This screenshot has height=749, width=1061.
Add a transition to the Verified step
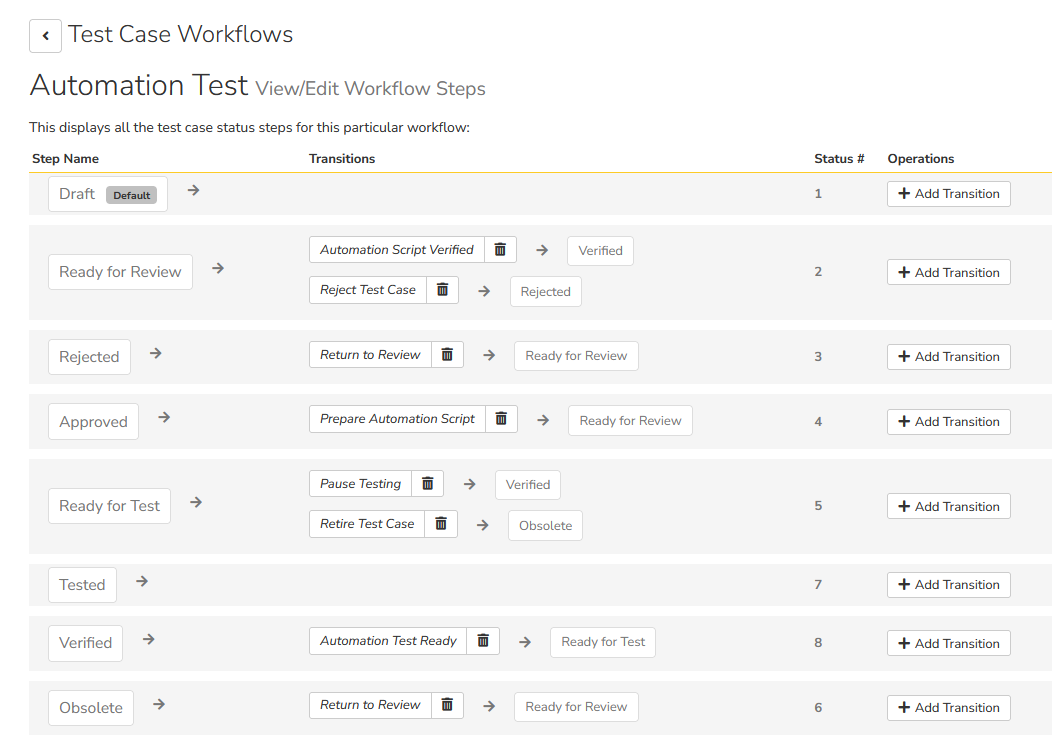948,643
